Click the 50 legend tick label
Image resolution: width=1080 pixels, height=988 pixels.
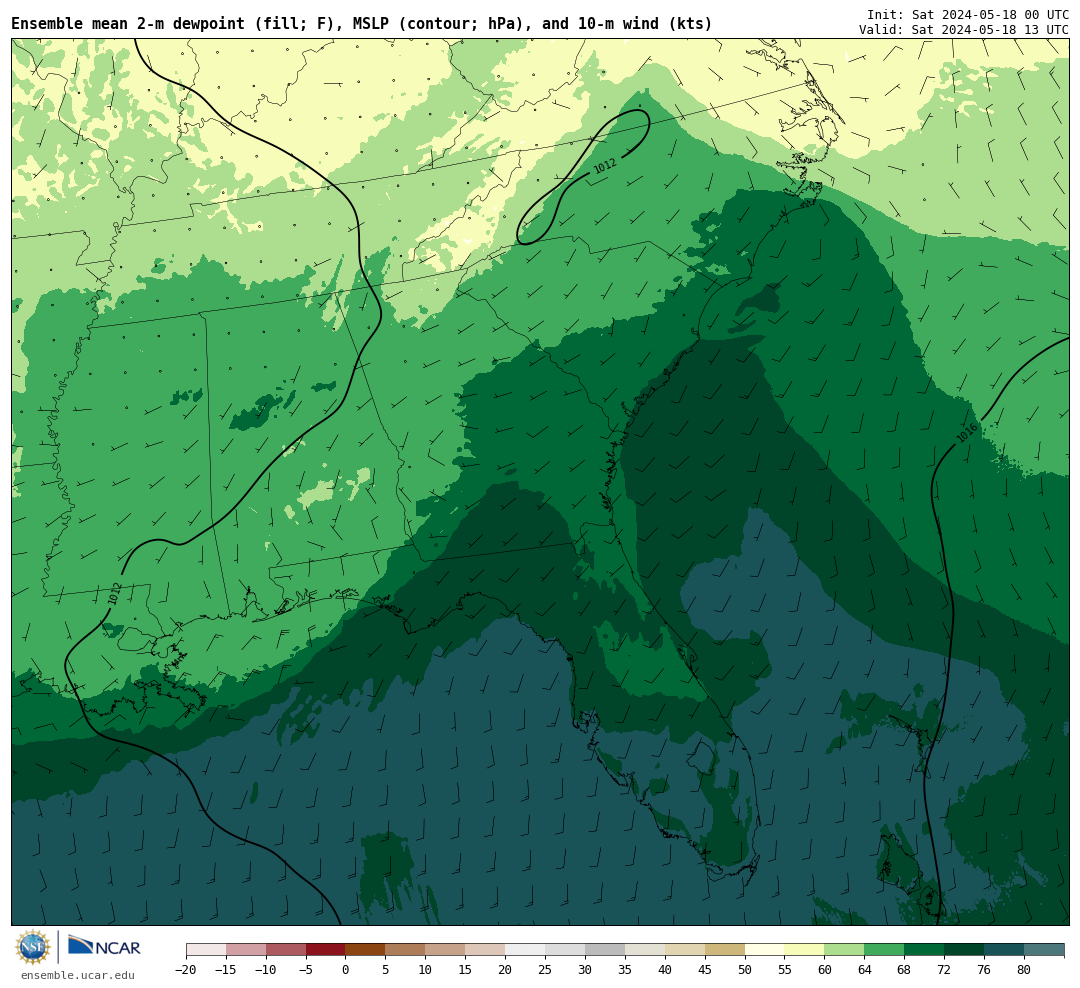pos(745,970)
